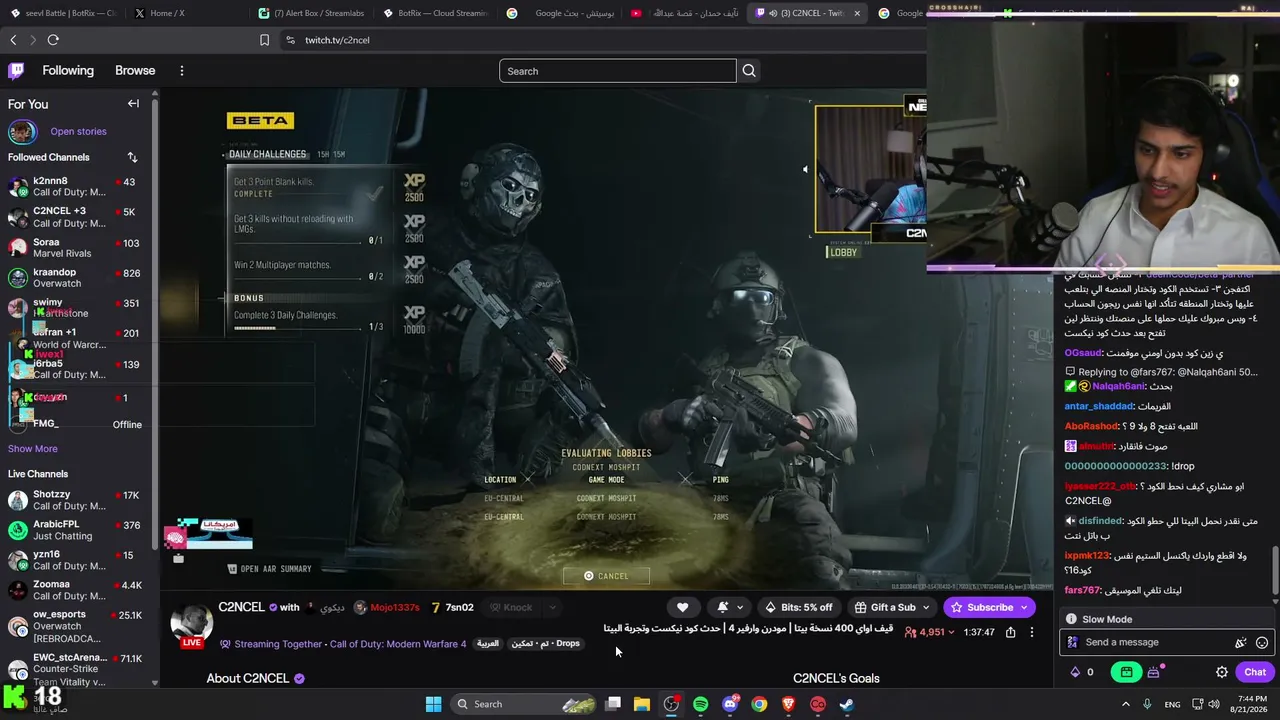Toggle the microphone tray icon
The width and height of the screenshot is (1280, 720).
point(1147,704)
